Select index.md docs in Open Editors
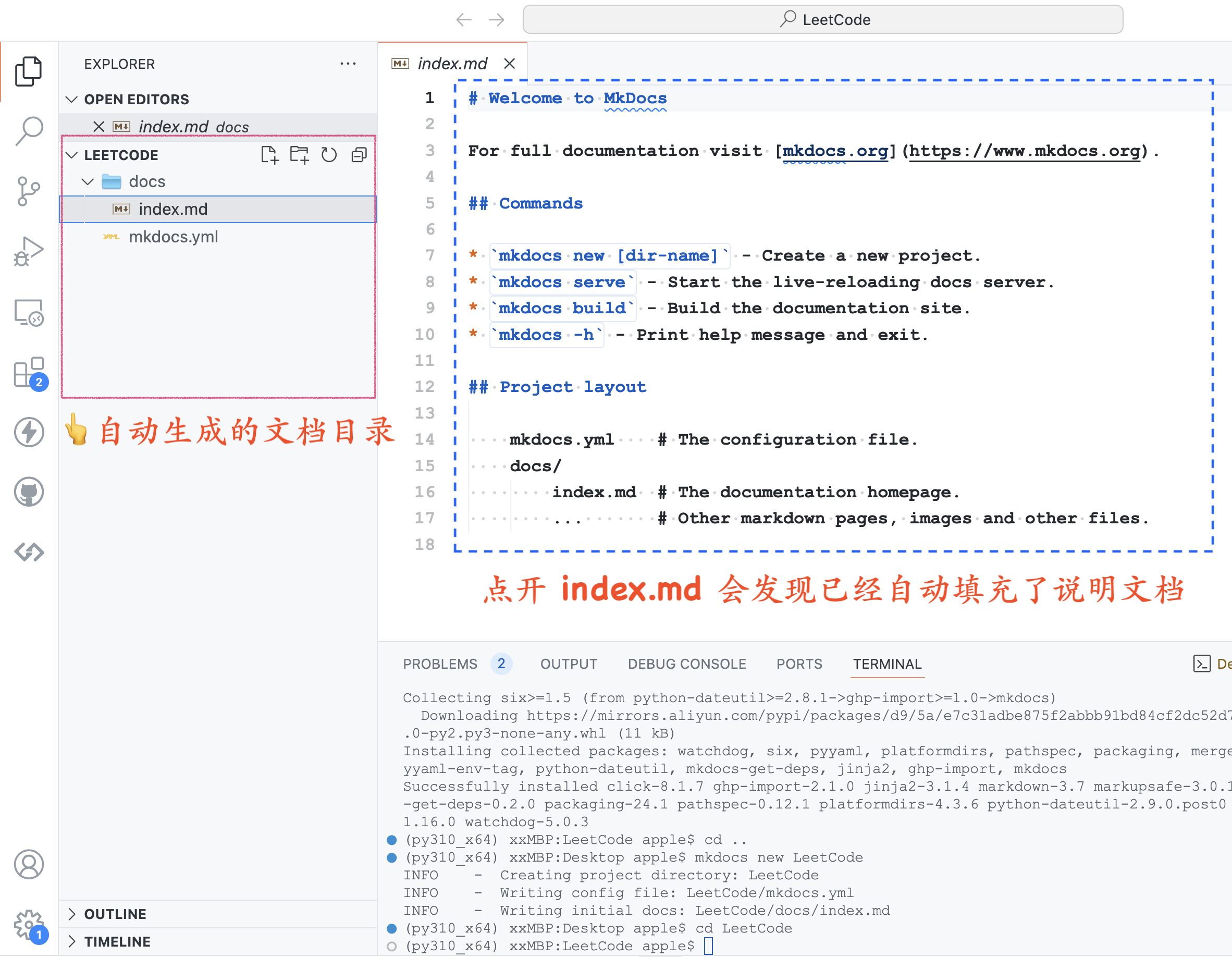The image size is (1232, 957). point(218,126)
